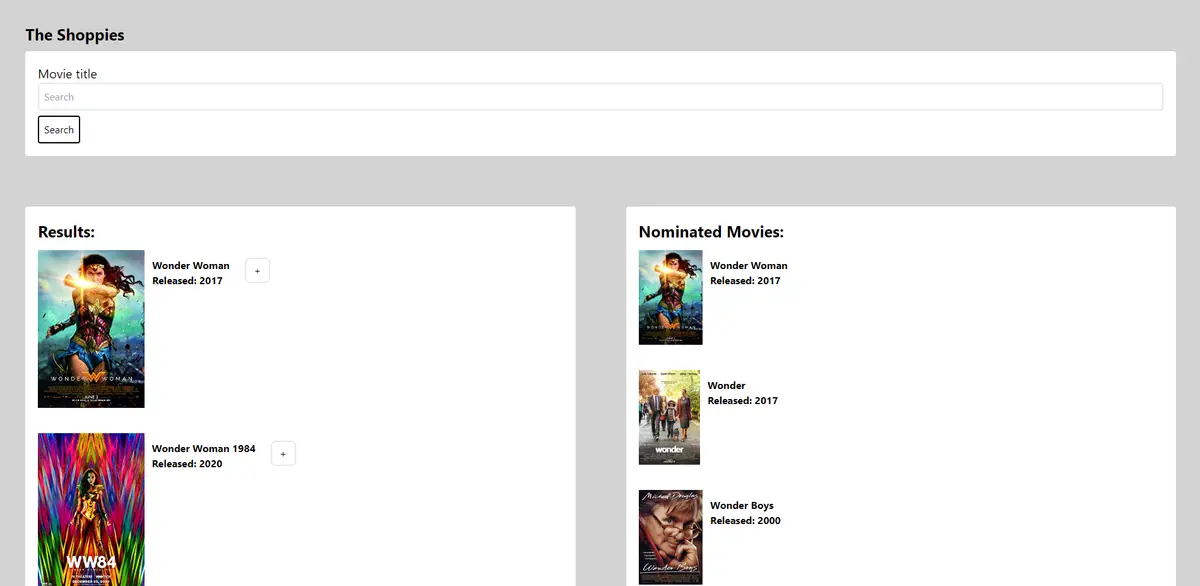The width and height of the screenshot is (1200, 586).
Task: Click the Search button
Action: pyautogui.click(x=59, y=130)
